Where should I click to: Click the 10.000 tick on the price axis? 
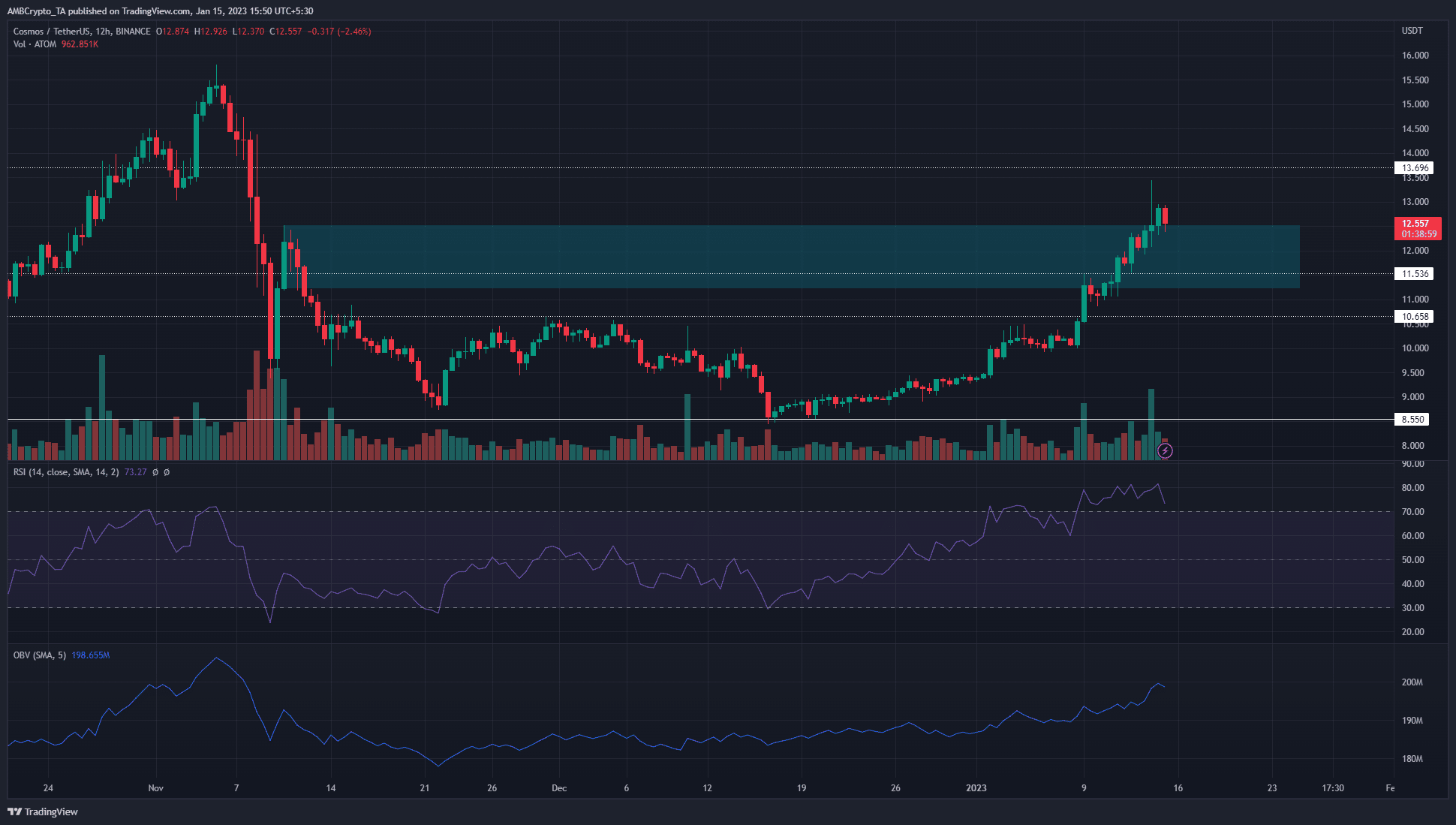point(1415,348)
